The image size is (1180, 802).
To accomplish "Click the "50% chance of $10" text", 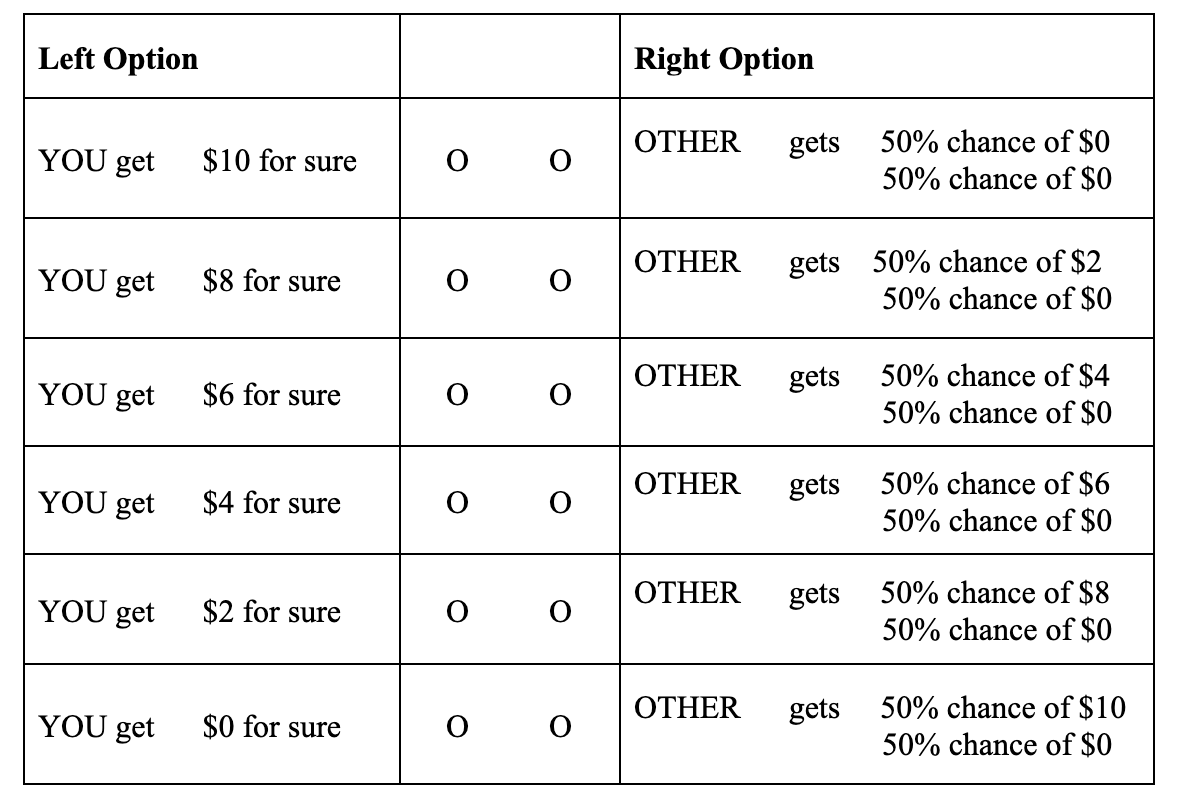I will coord(1002,708).
